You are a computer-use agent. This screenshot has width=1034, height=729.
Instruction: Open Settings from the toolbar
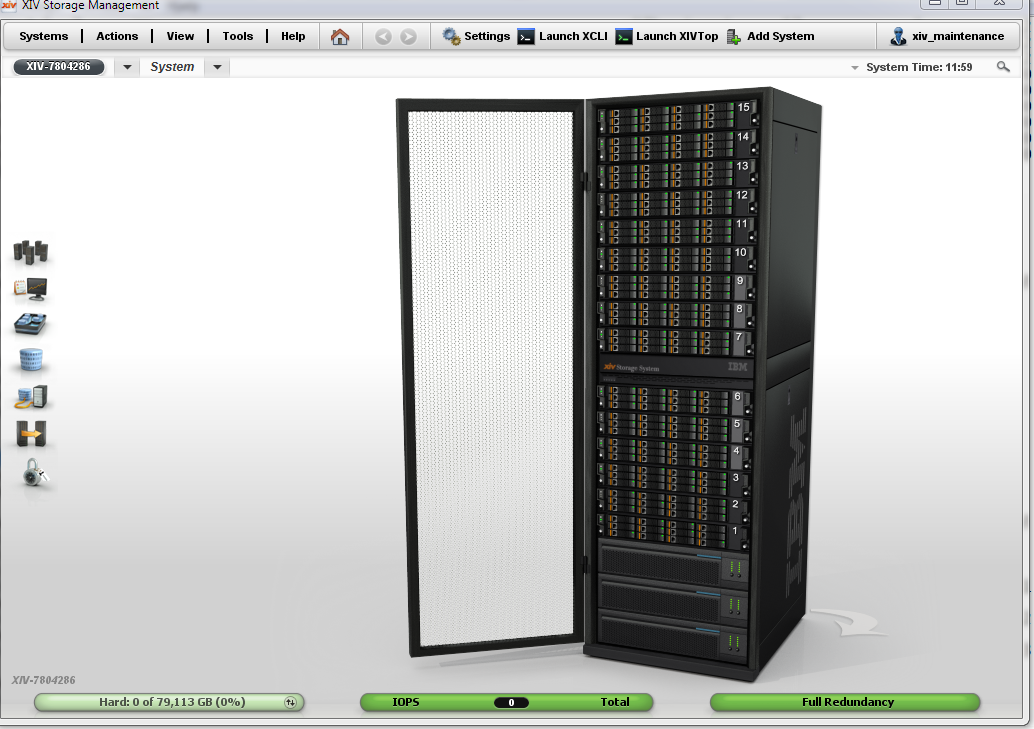point(476,36)
